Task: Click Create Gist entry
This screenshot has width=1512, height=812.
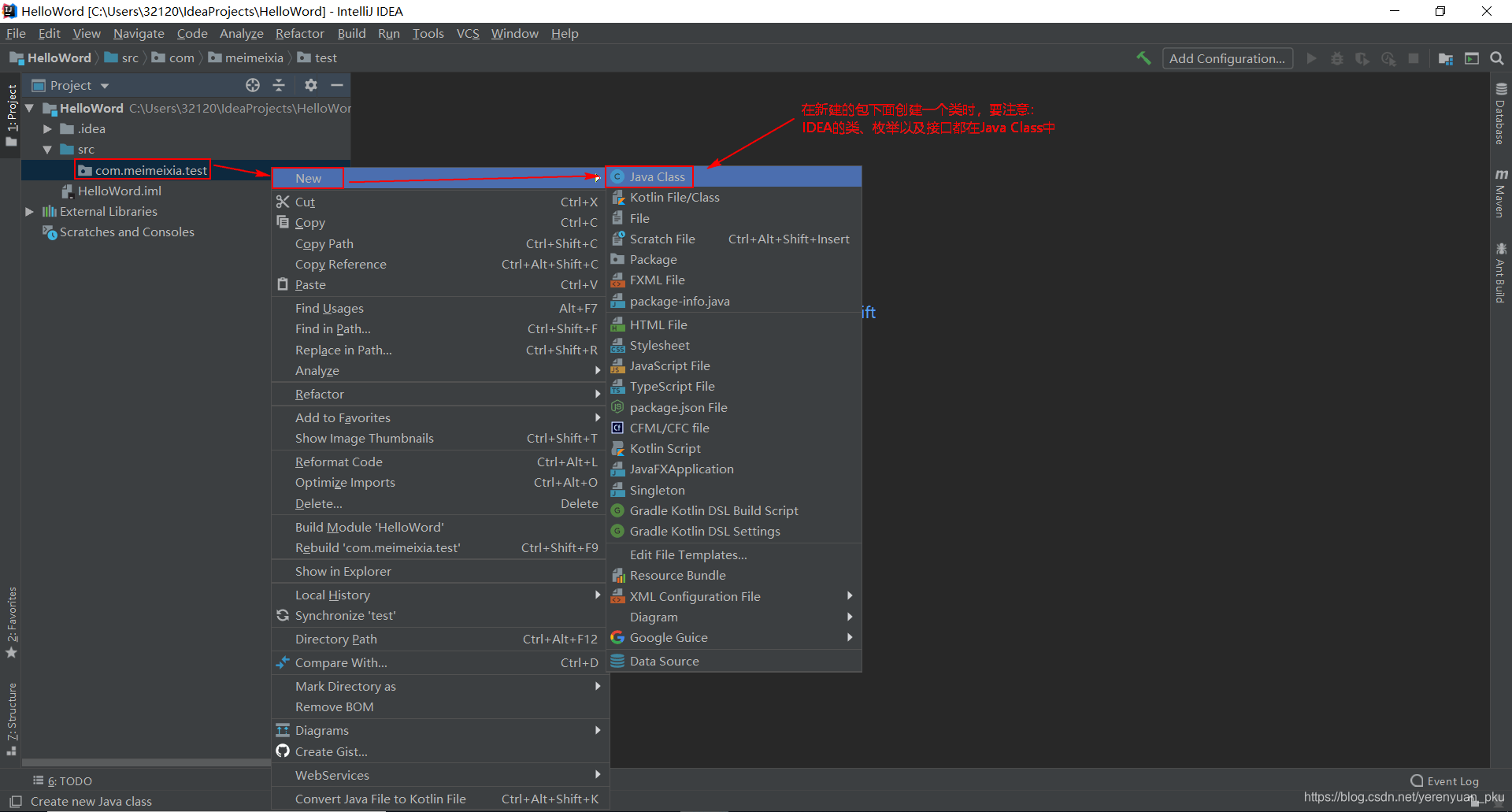Action: coord(440,751)
